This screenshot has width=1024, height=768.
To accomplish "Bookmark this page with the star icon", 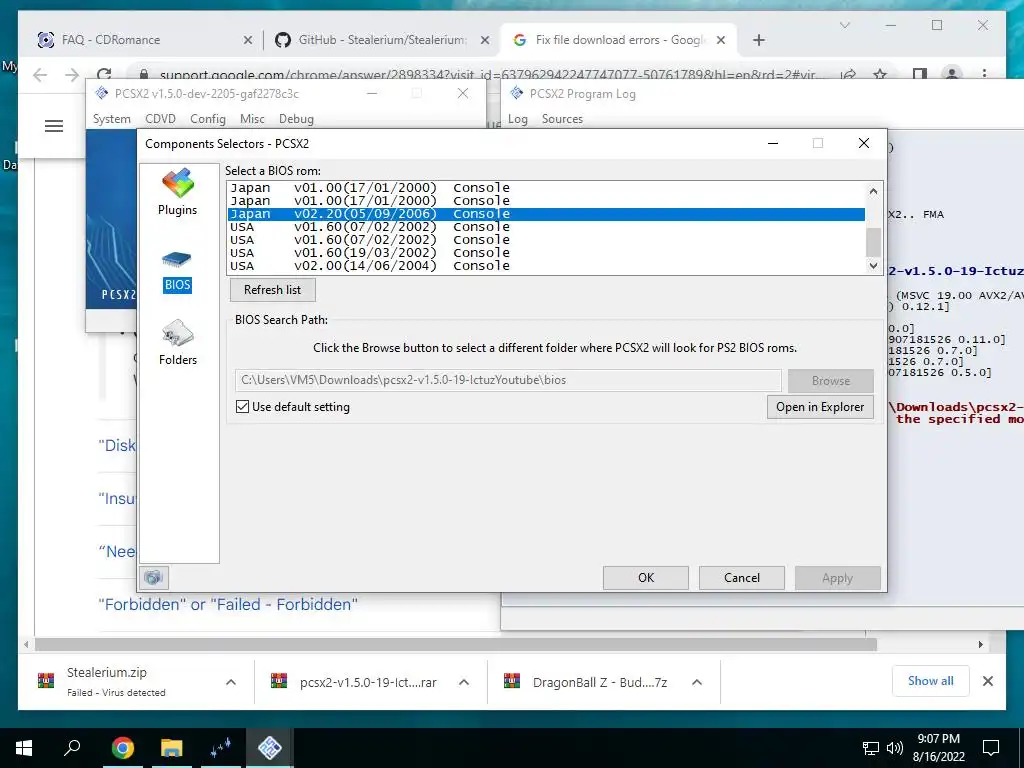I will click(880, 74).
